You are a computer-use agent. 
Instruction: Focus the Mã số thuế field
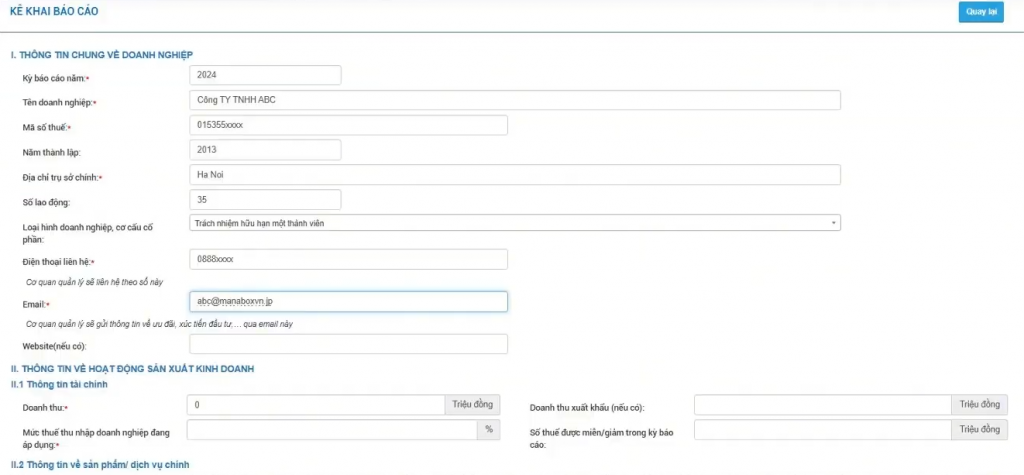point(348,125)
